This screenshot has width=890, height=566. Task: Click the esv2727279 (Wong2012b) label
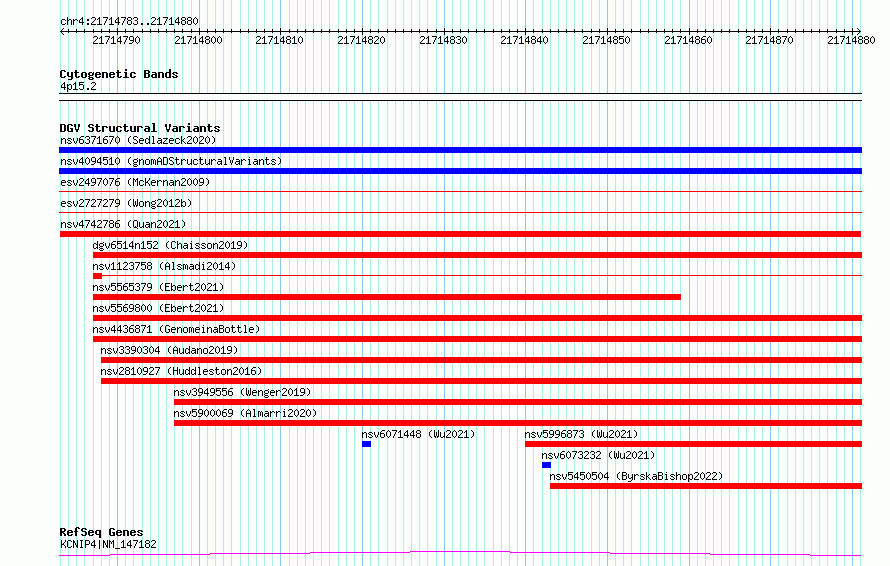coord(126,203)
